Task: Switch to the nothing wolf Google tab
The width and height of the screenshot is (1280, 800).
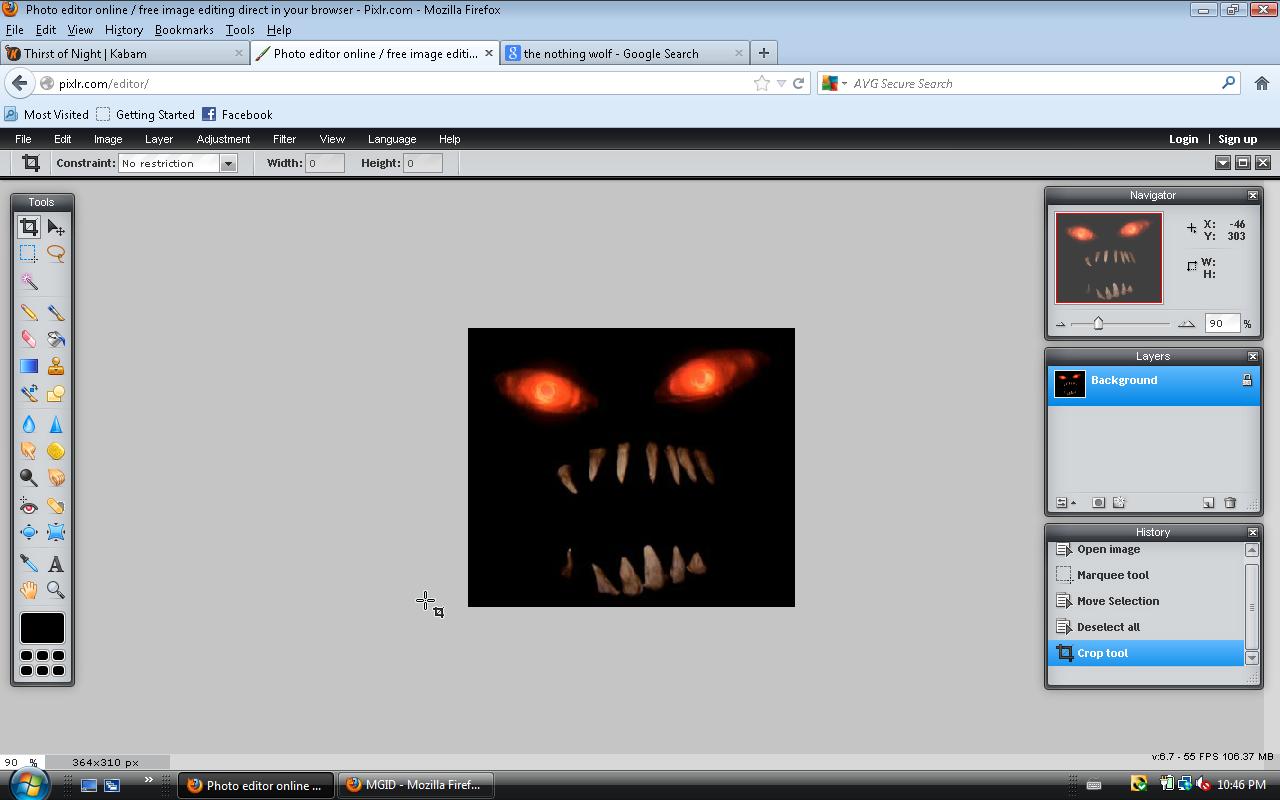Action: click(625, 53)
